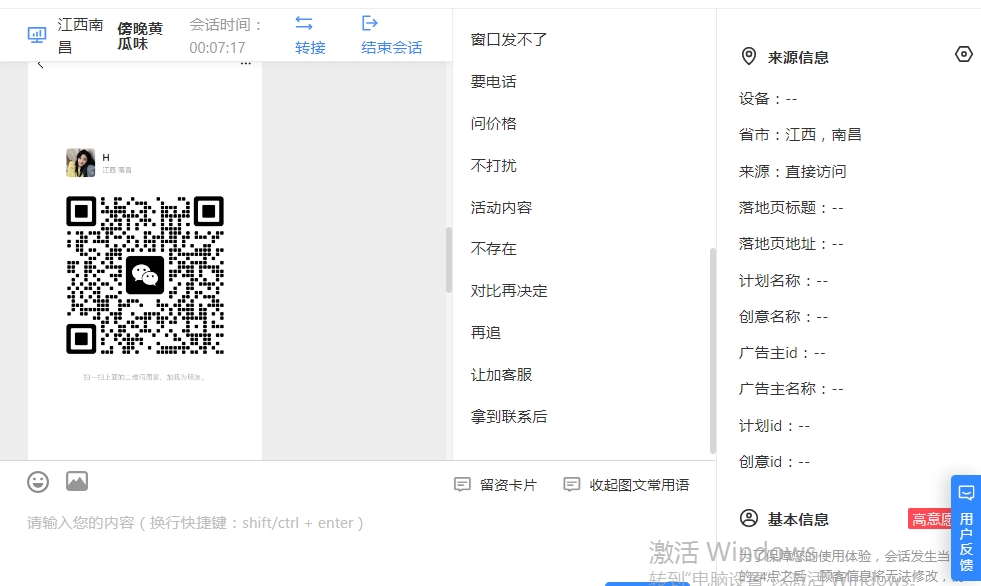Click the three-dot more icon in chat image
Viewport: 981px width, 586px height.
246,64
